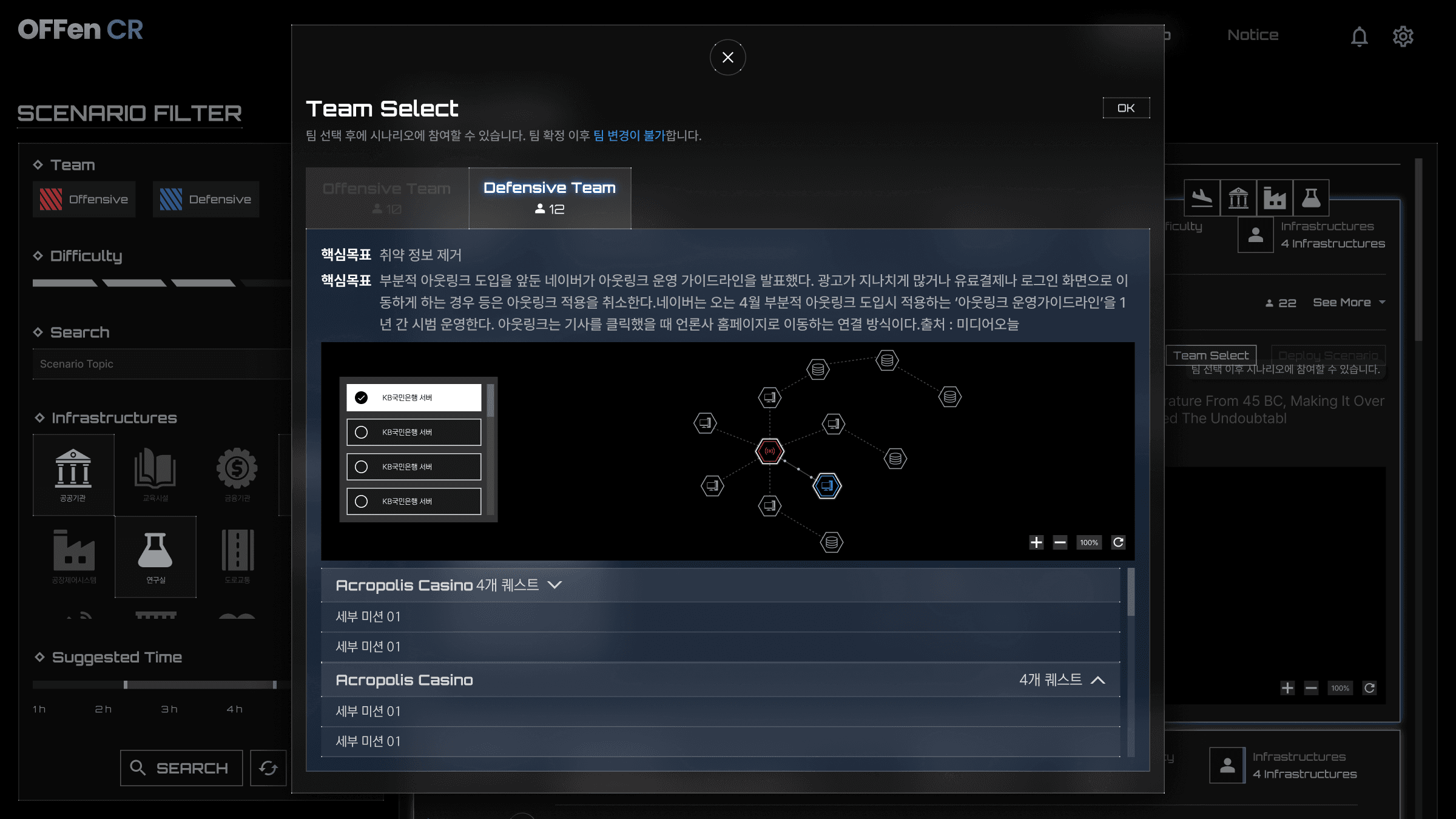This screenshot has height=819, width=1456.
Task: Select the fourth KB국민은행 서버 radio button
Action: pyautogui.click(x=362, y=500)
